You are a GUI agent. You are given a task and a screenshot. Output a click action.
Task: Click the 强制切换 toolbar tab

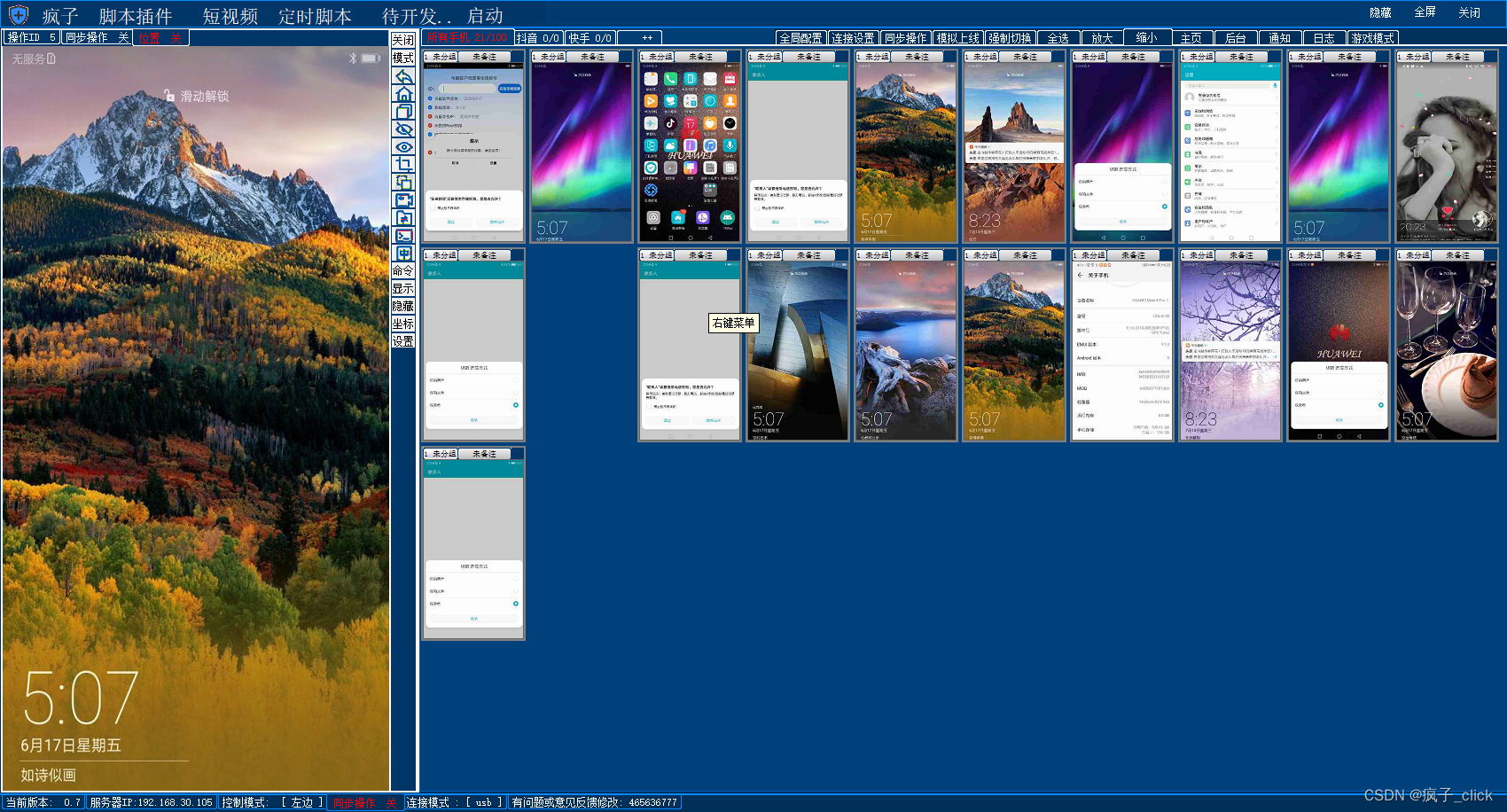click(1011, 38)
